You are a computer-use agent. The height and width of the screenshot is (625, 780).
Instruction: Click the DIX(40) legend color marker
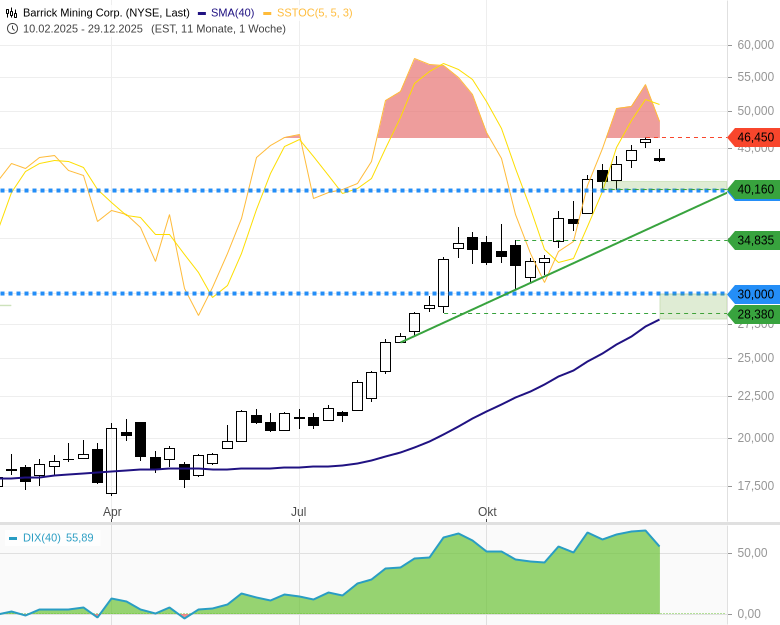click(x=13, y=538)
